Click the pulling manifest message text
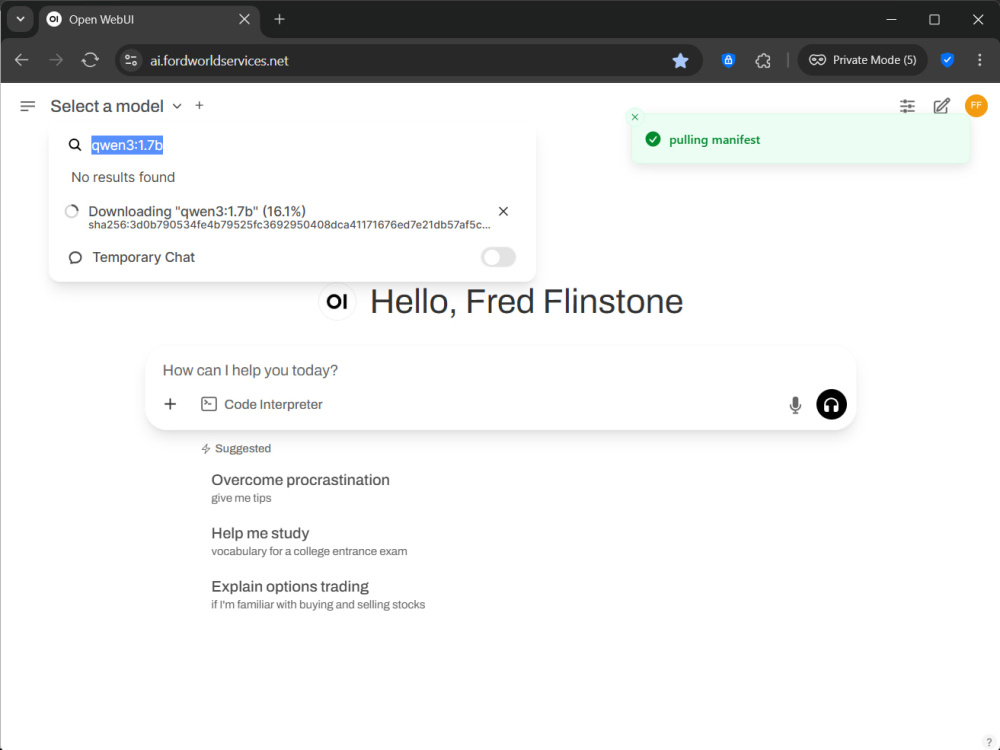1000x750 pixels. (714, 140)
